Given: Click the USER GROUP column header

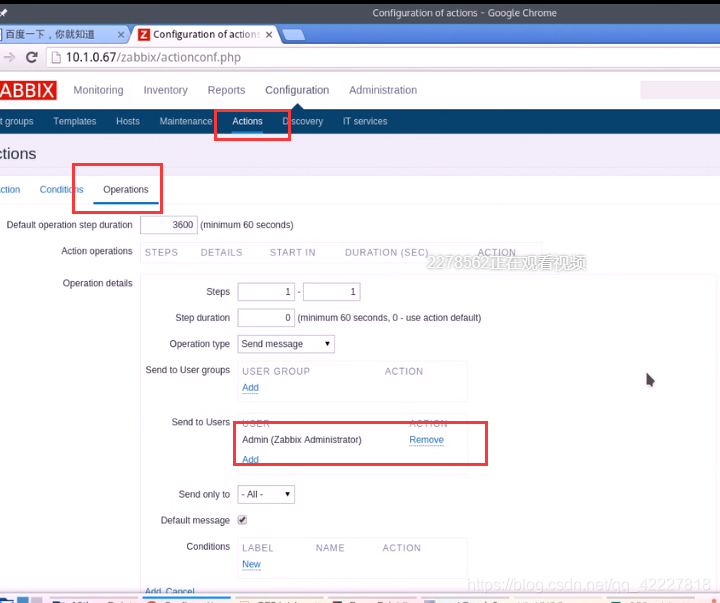Looking at the screenshot, I should pyautogui.click(x=276, y=372).
